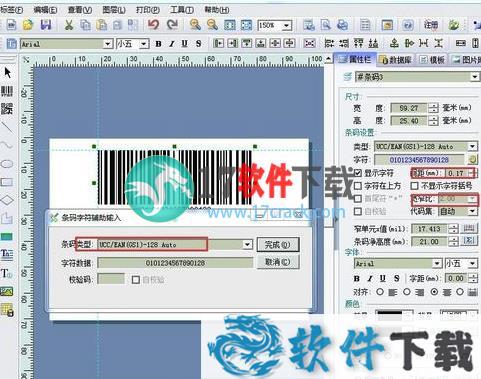This screenshot has width=481, height=379.
Task: Toggle 自校验 checkbox in the barcode dialog
Action: (135, 279)
